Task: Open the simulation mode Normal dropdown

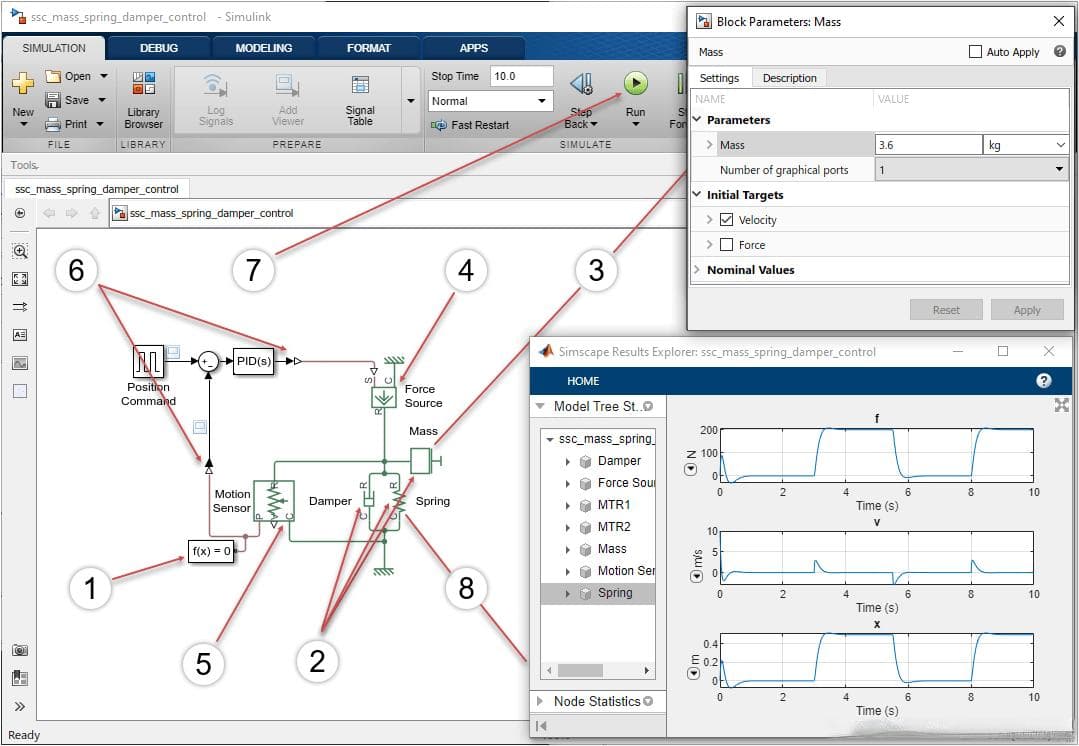Action: click(x=489, y=101)
